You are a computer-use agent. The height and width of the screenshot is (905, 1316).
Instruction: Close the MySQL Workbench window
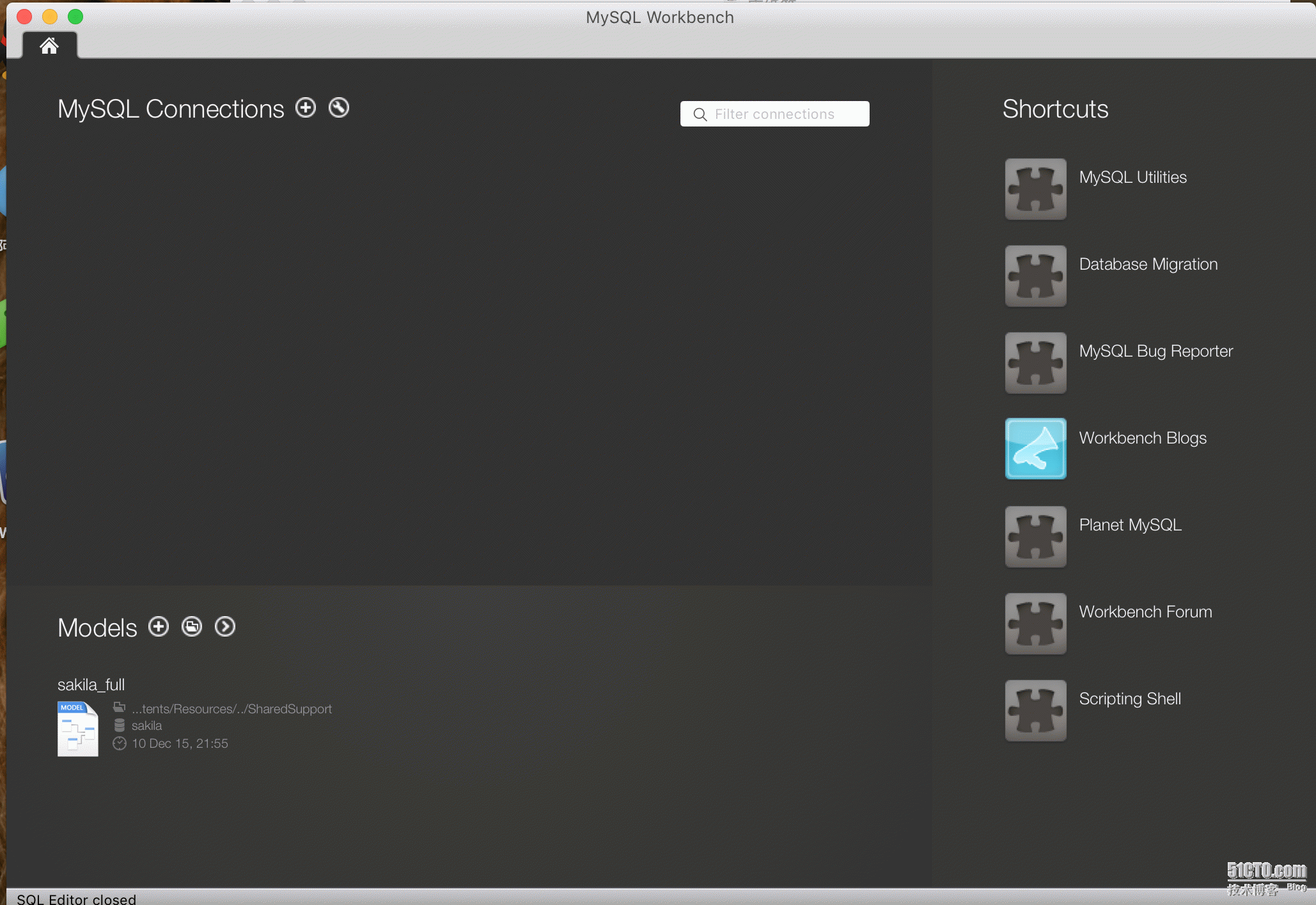24,17
